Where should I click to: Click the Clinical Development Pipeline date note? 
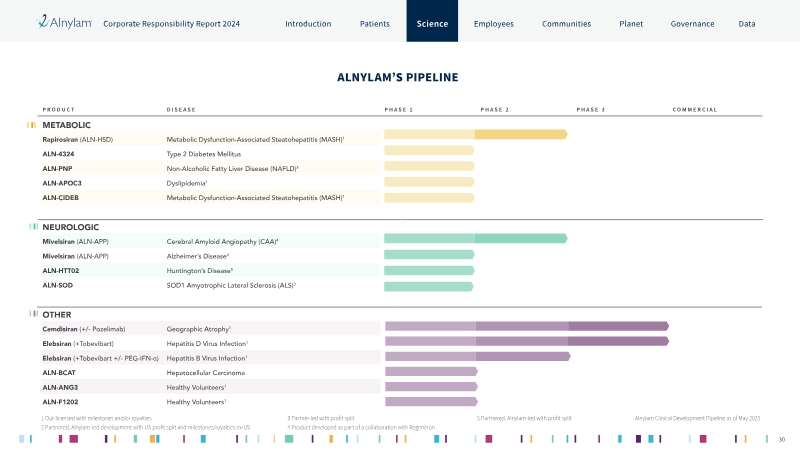tap(697, 418)
